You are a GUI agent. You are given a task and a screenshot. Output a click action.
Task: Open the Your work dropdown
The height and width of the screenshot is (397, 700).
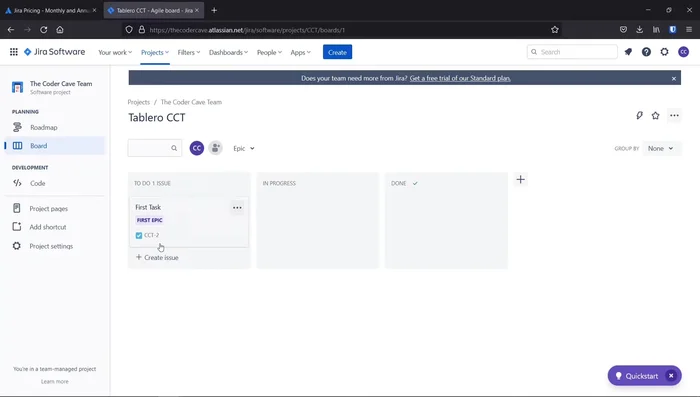pos(115,52)
